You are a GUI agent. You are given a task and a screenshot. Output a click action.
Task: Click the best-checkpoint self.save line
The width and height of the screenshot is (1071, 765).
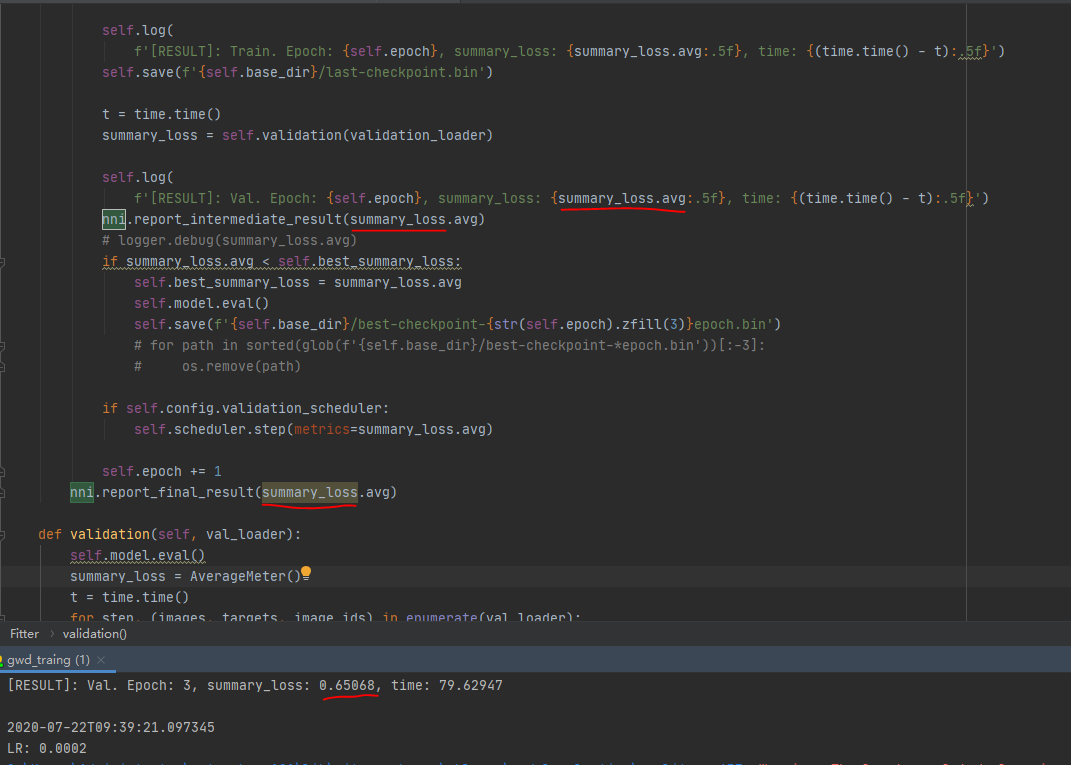tap(457, 324)
